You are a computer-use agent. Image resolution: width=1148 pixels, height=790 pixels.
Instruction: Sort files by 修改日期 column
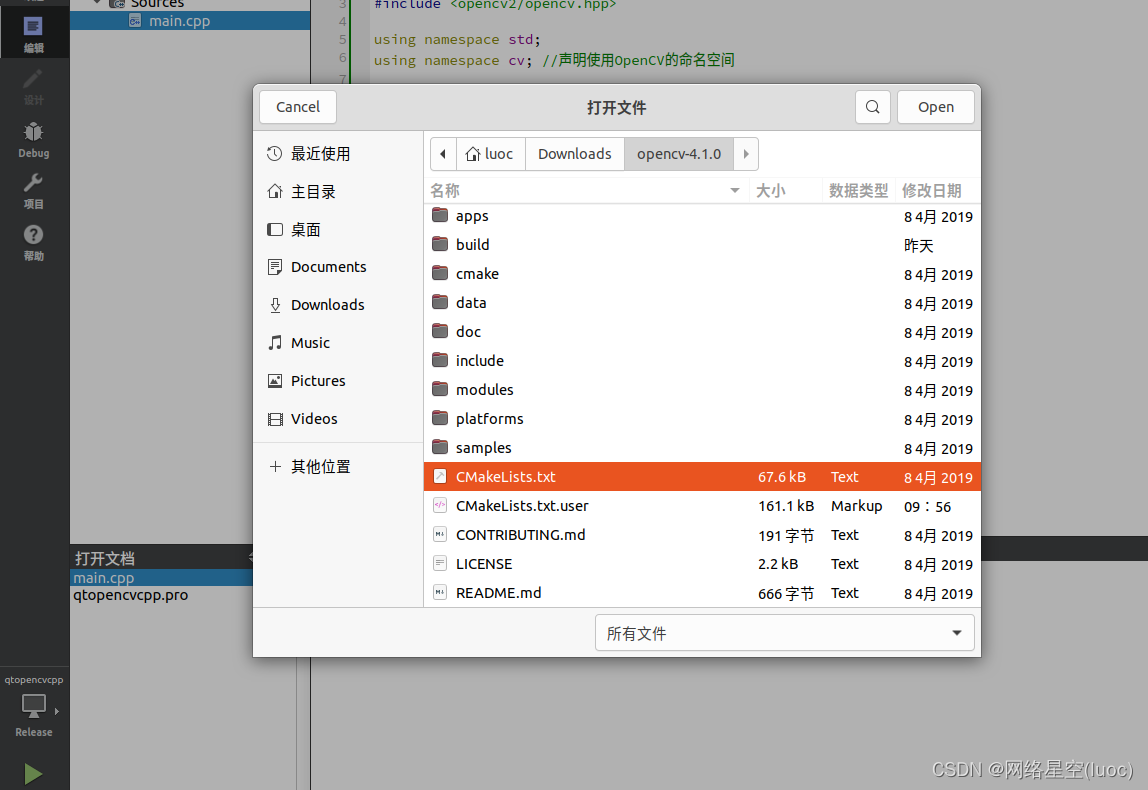[x=937, y=191]
